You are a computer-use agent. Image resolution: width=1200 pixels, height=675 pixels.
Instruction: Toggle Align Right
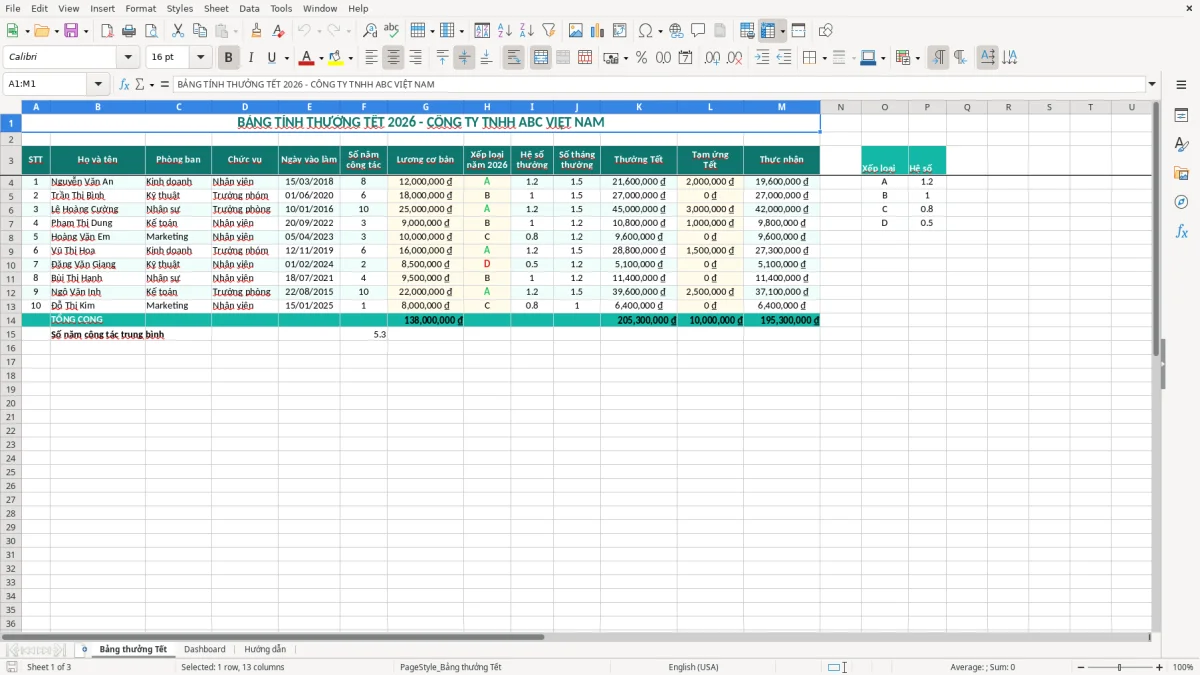(415, 58)
